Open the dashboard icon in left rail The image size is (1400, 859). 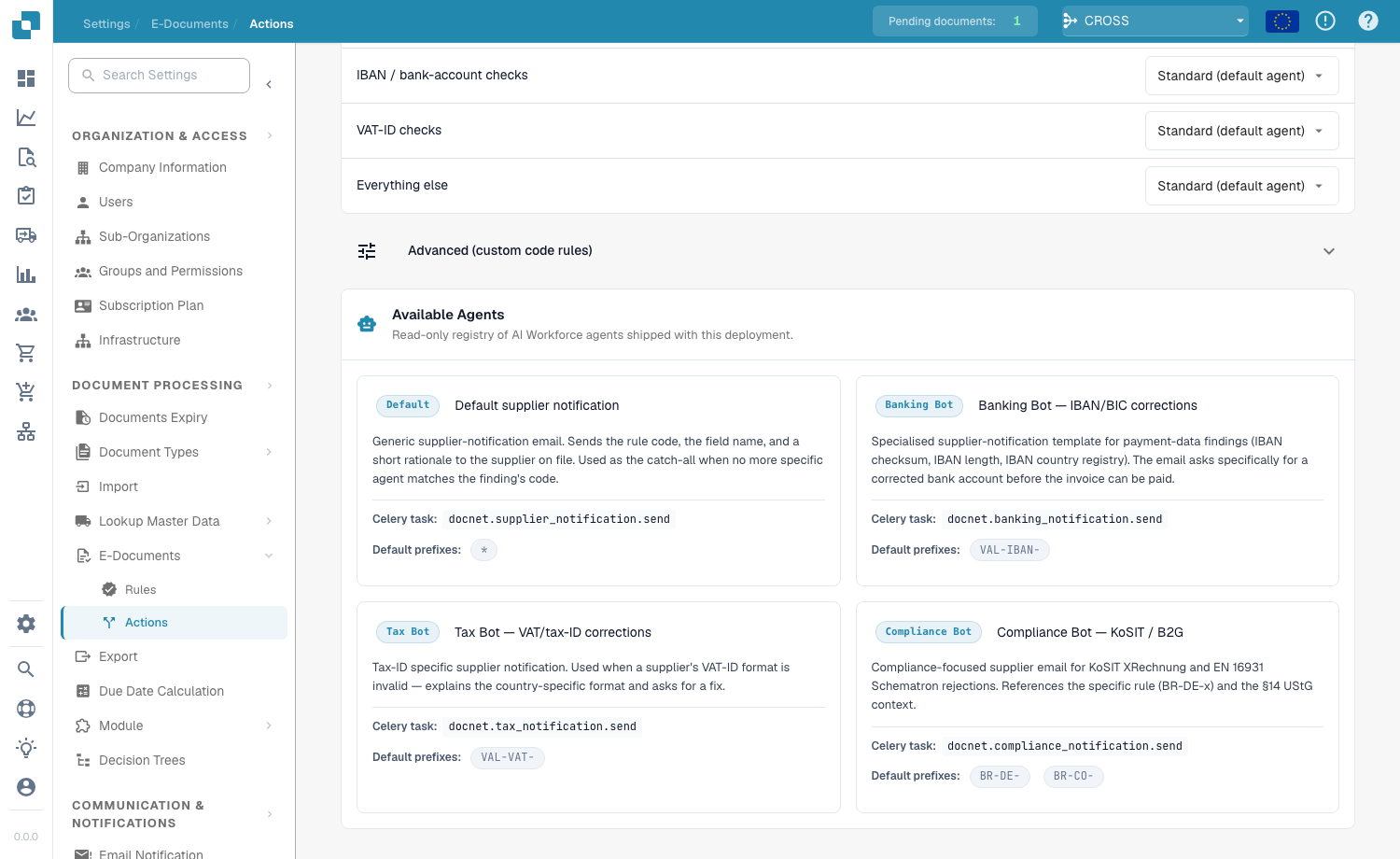[26, 78]
